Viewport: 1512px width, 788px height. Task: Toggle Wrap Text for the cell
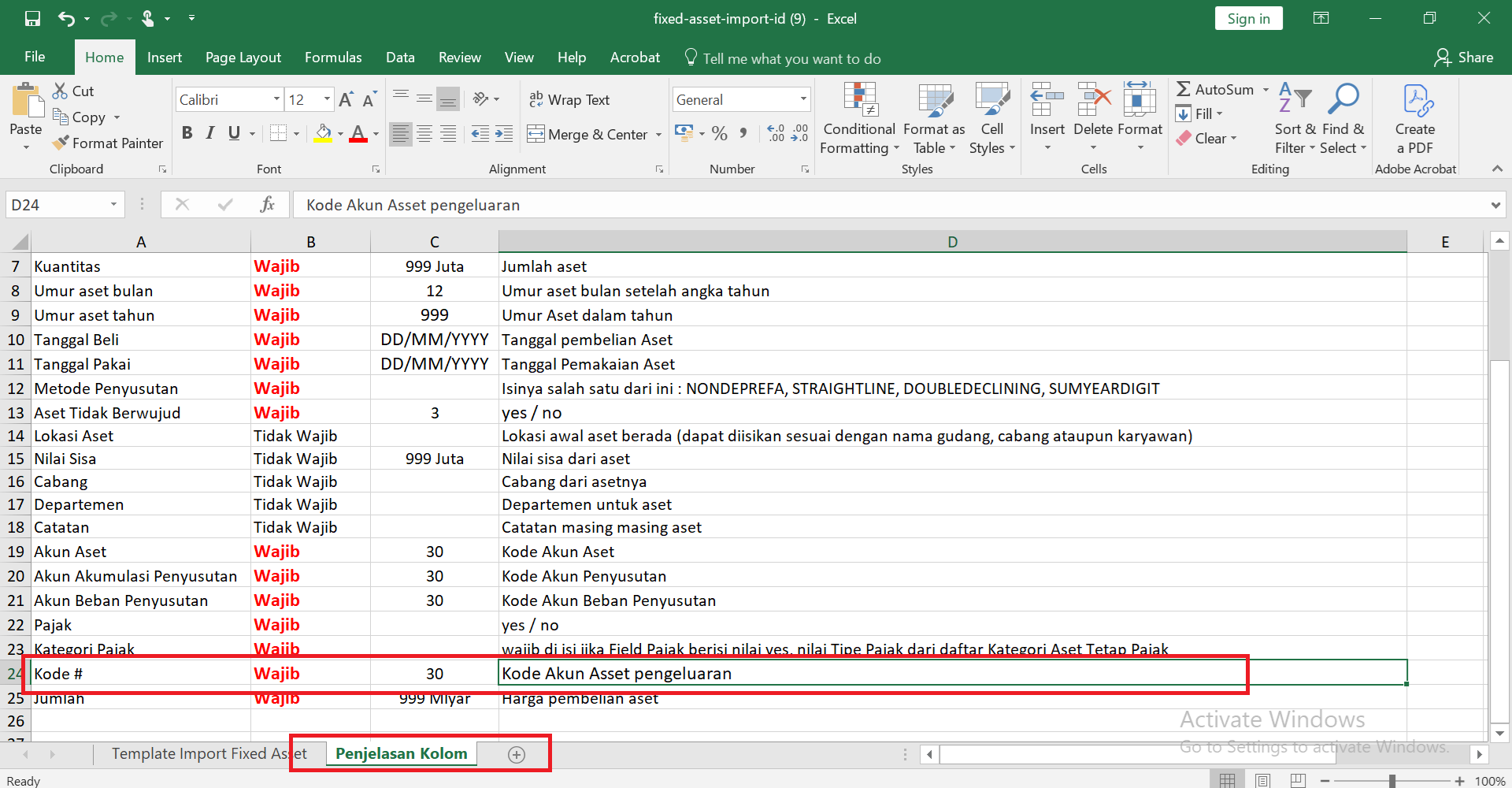tap(569, 99)
